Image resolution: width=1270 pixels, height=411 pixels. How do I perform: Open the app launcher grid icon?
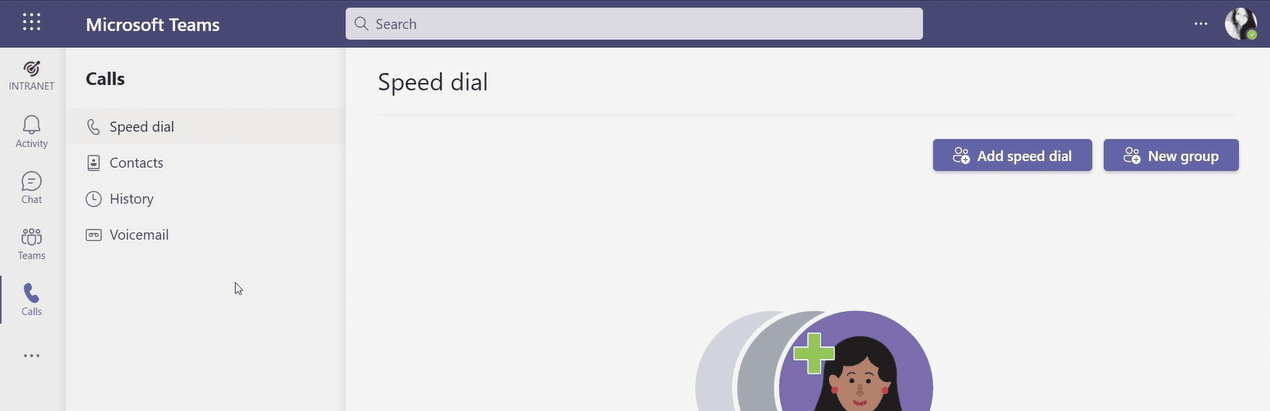(32, 23)
